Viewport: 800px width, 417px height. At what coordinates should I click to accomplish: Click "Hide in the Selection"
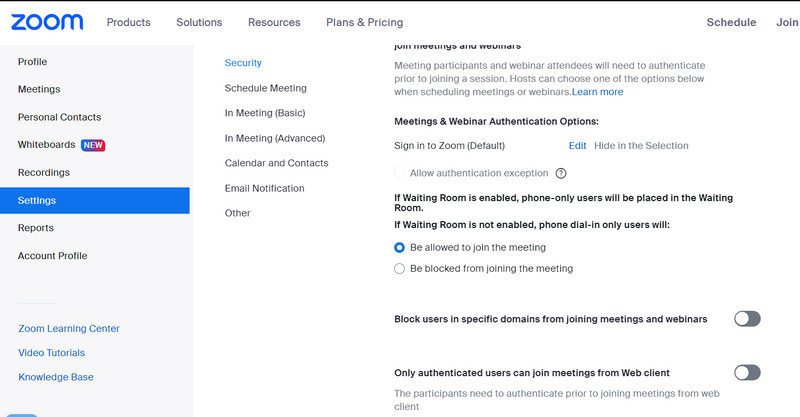click(641, 146)
